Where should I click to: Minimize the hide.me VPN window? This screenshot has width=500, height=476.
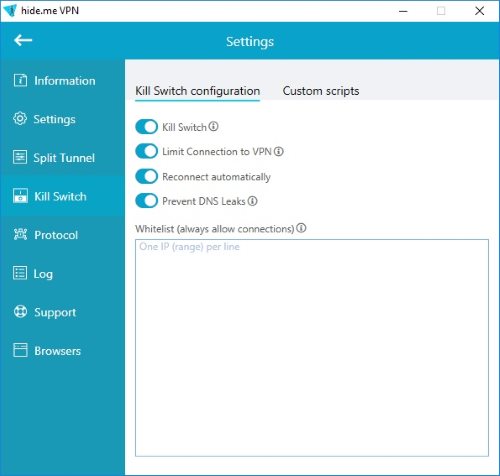[x=403, y=11]
